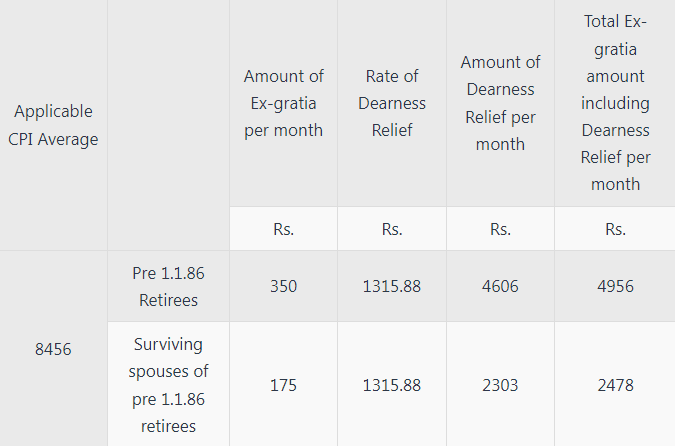Select Amount of Dearness Relief per month header

(500, 103)
